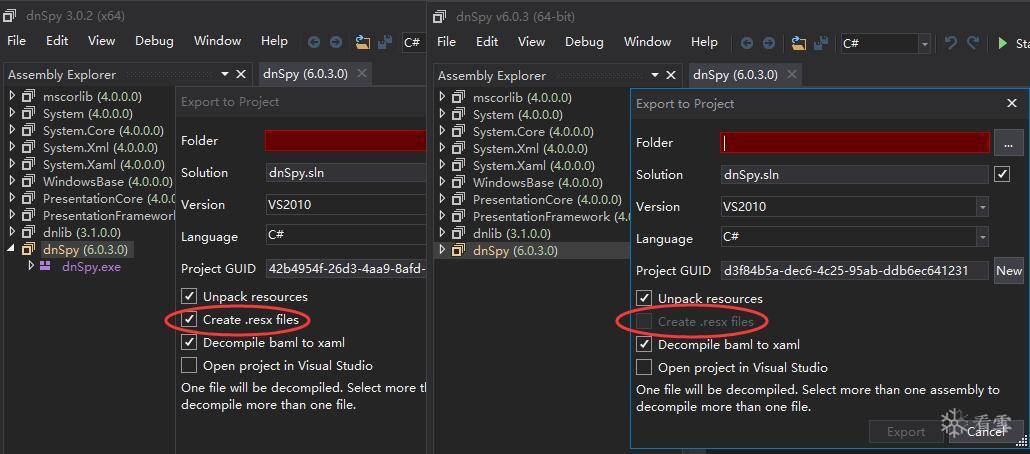Click Folder input field in left dialog
This screenshot has width=1030, height=454.
(346, 141)
